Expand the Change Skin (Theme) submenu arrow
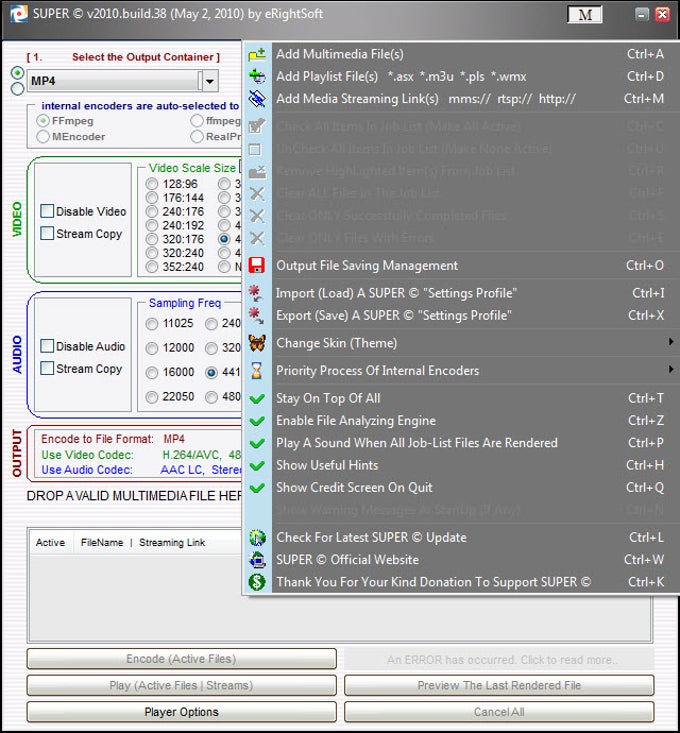This screenshot has height=733, width=680. pos(671,342)
